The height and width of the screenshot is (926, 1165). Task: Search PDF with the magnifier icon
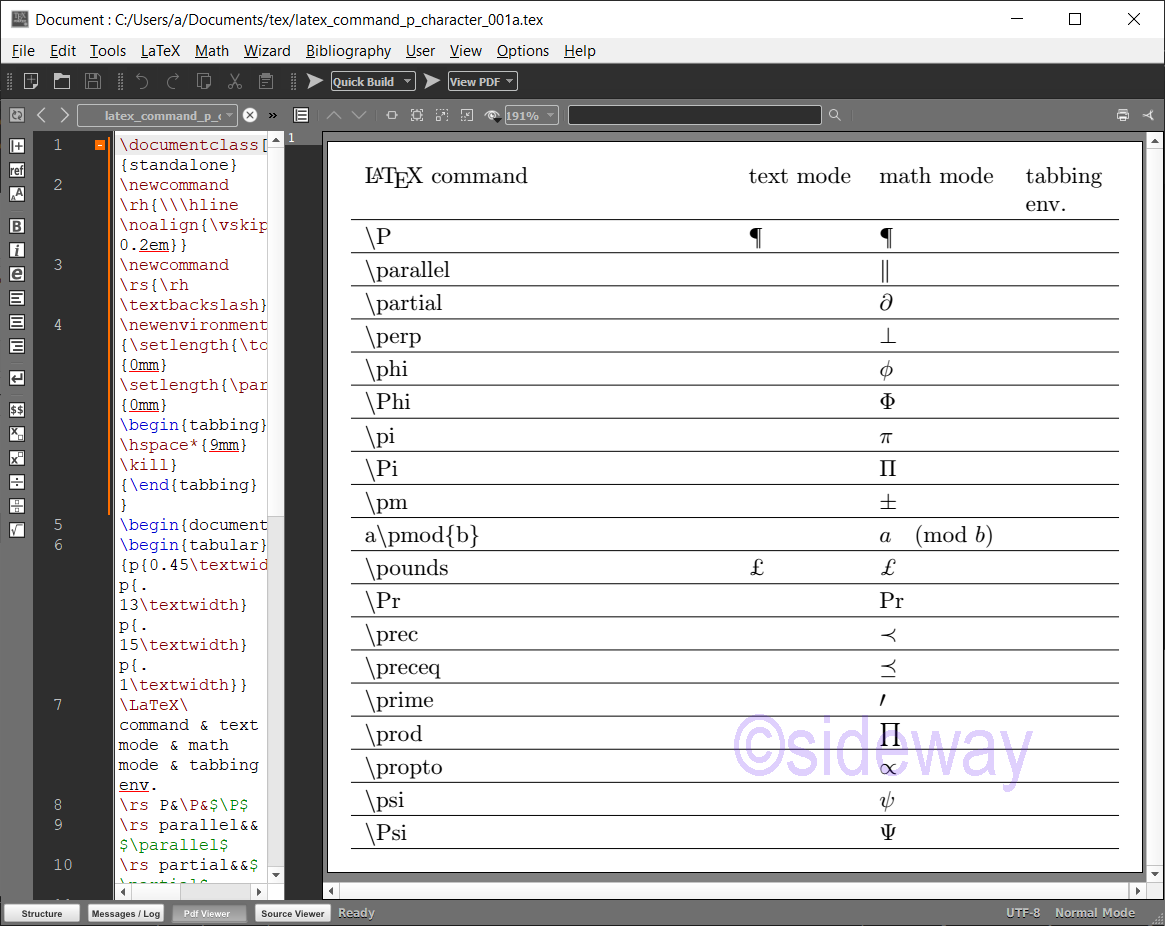point(835,115)
